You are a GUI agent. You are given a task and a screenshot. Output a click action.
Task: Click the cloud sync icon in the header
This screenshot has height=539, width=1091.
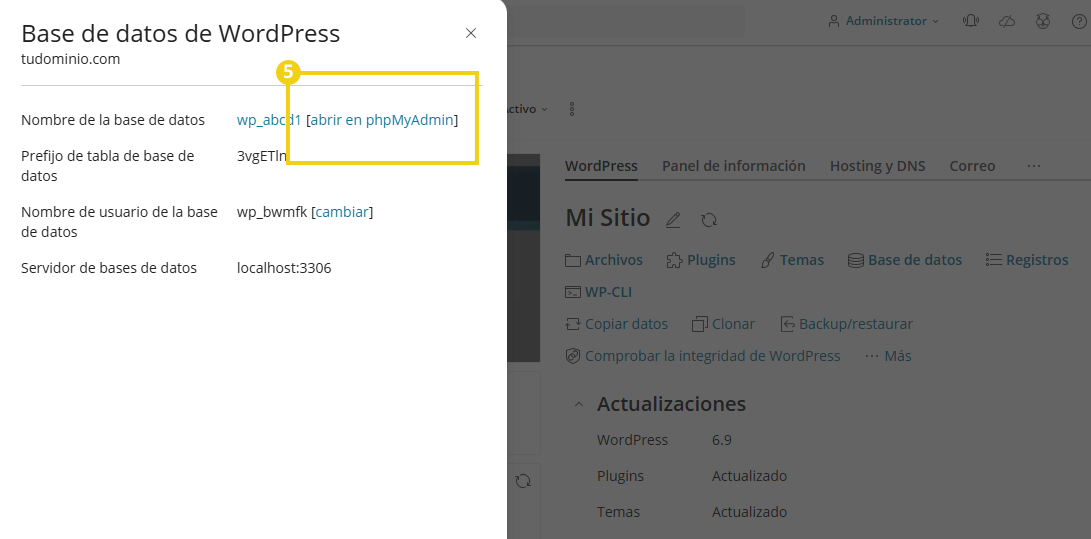point(1007,21)
